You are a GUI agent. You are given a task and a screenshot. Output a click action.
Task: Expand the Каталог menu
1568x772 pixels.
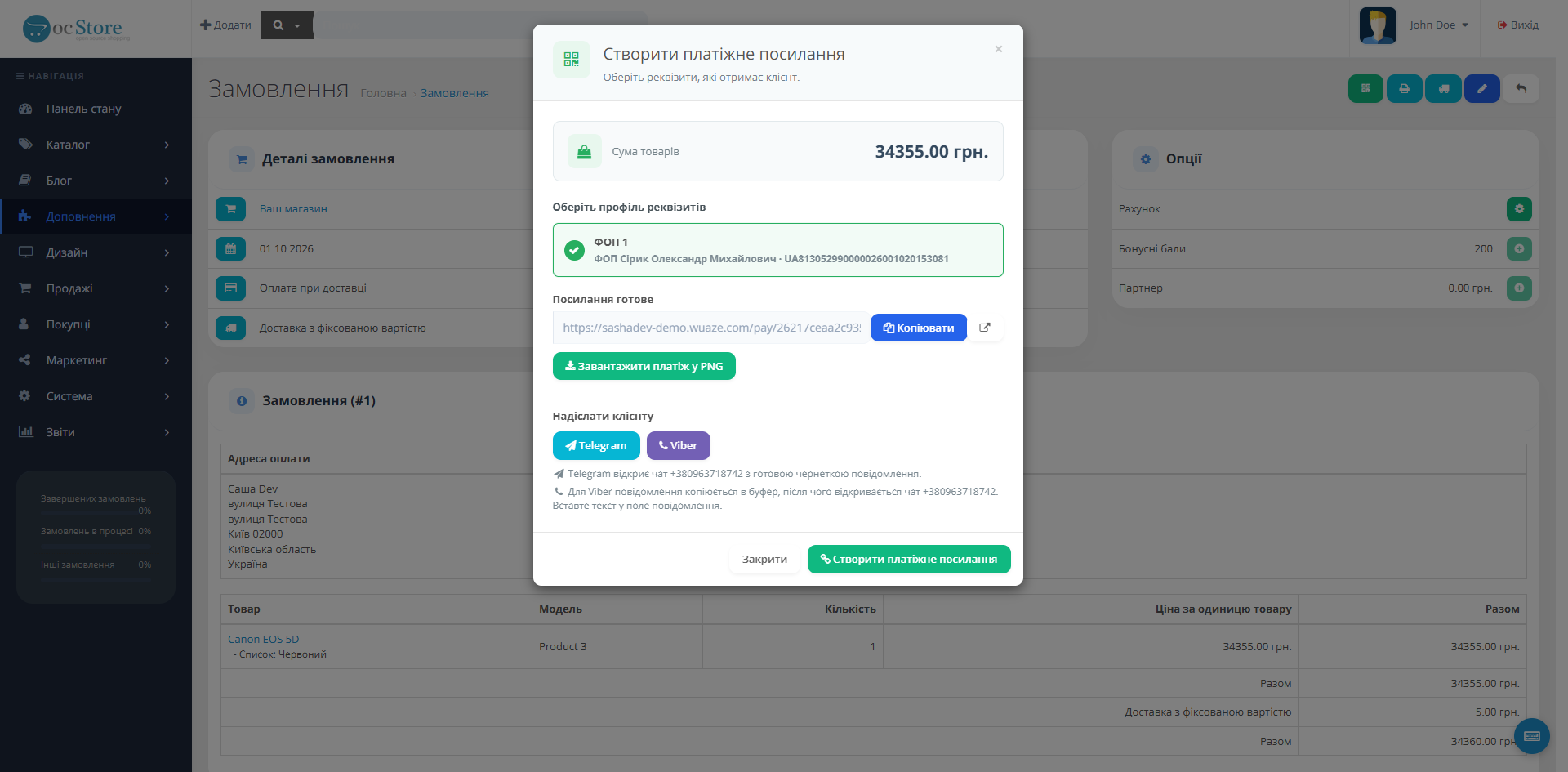[x=96, y=145]
